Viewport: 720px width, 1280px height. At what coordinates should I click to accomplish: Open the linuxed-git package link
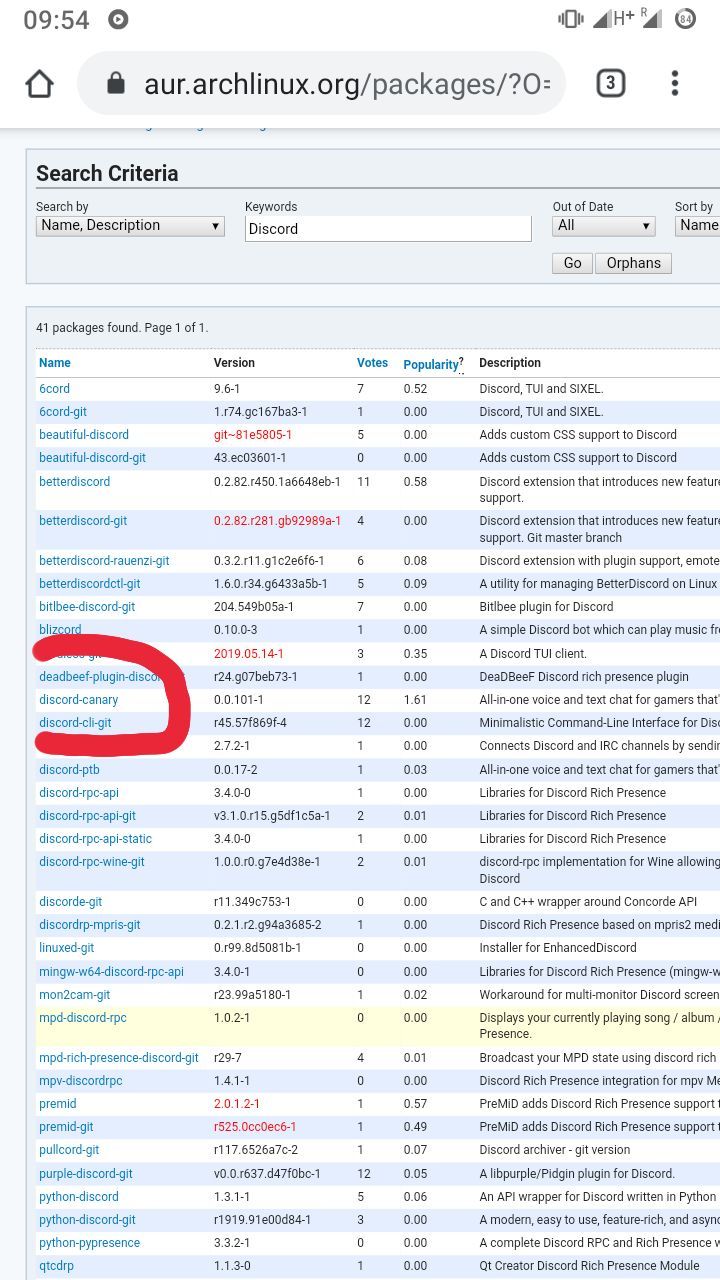pos(67,948)
